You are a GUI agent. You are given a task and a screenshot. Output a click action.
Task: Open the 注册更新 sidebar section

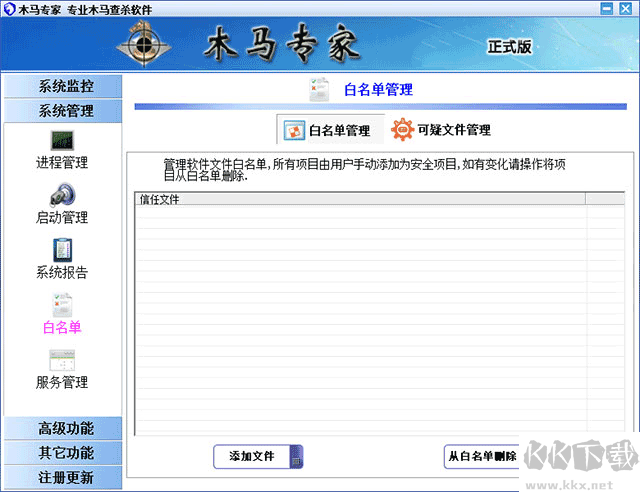coord(62,477)
